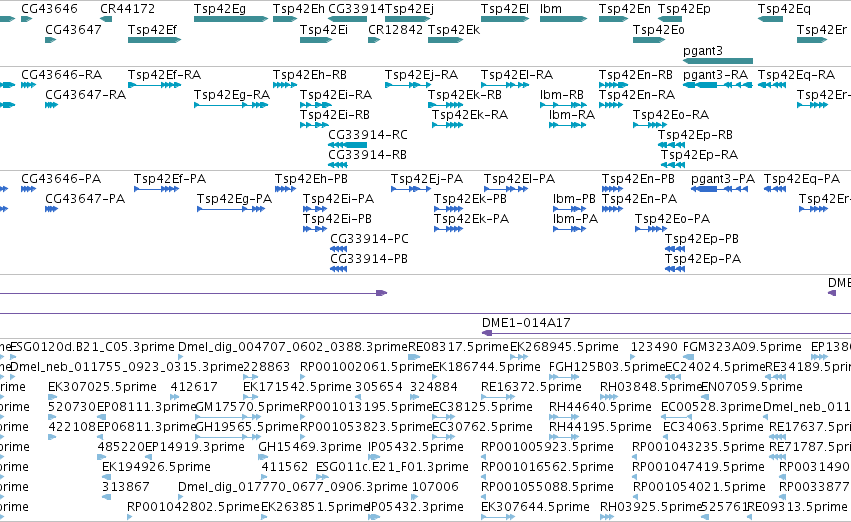Click the Tsp42Ef-RA transcript label
This screenshot has width=851, height=522.
[x=164, y=75]
